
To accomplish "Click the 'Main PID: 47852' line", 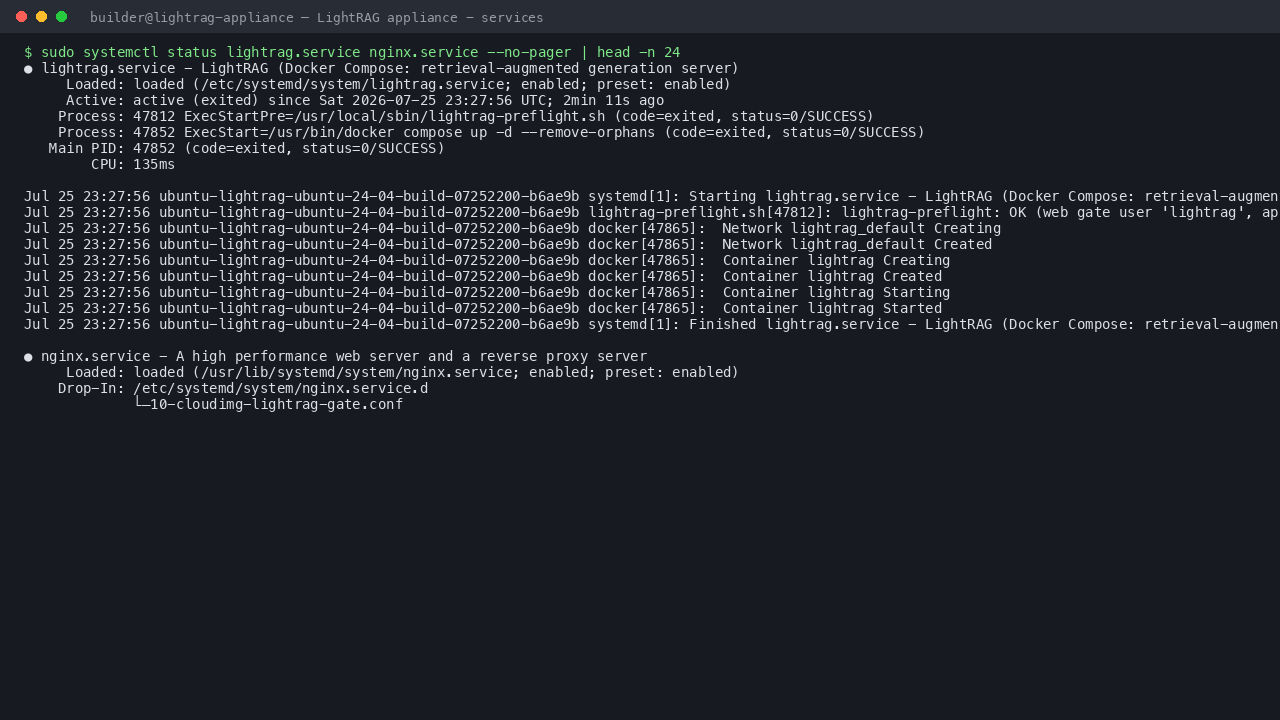I will click(247, 148).
